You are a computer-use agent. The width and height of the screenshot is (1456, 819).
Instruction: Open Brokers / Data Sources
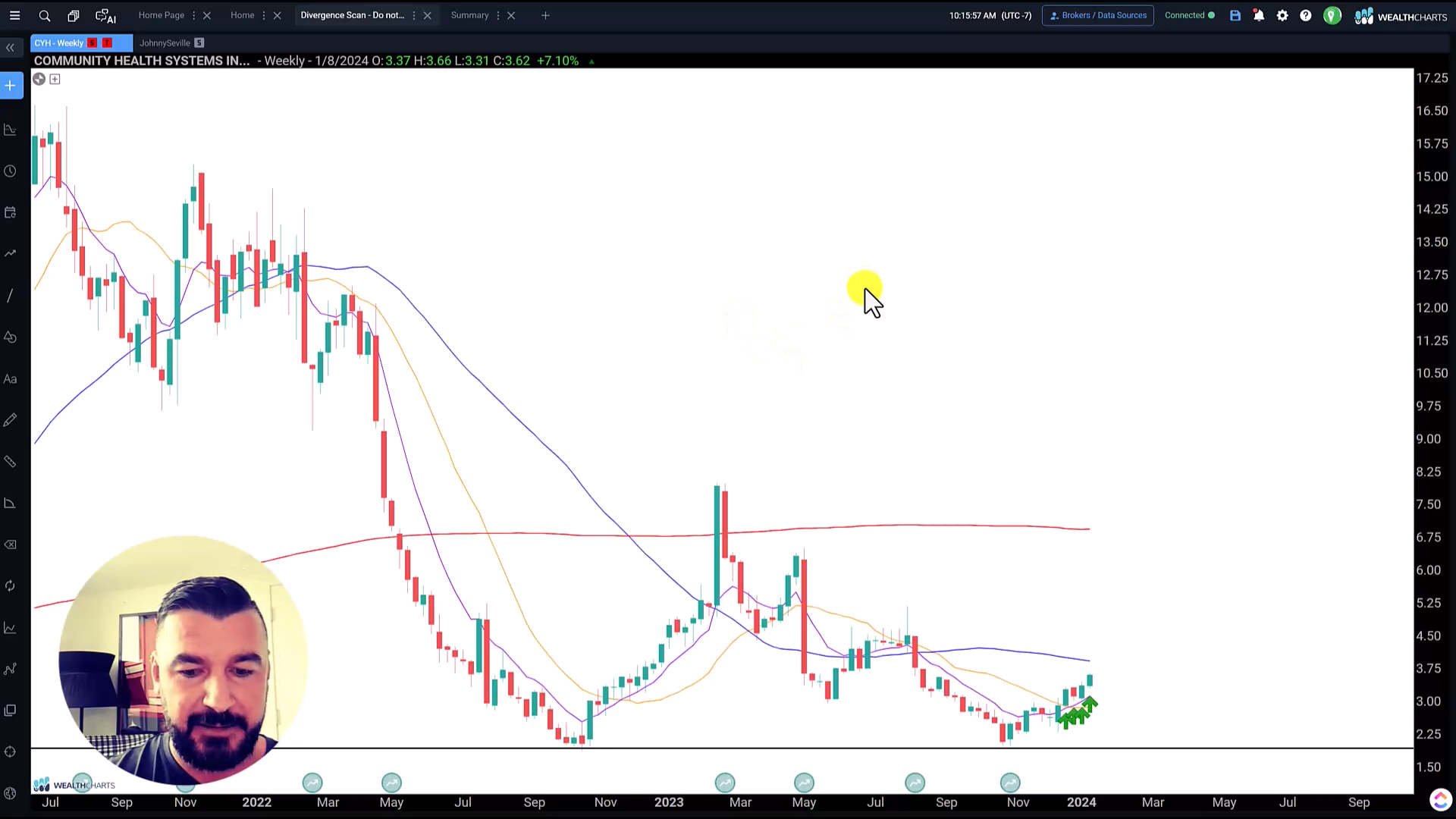(x=1098, y=15)
